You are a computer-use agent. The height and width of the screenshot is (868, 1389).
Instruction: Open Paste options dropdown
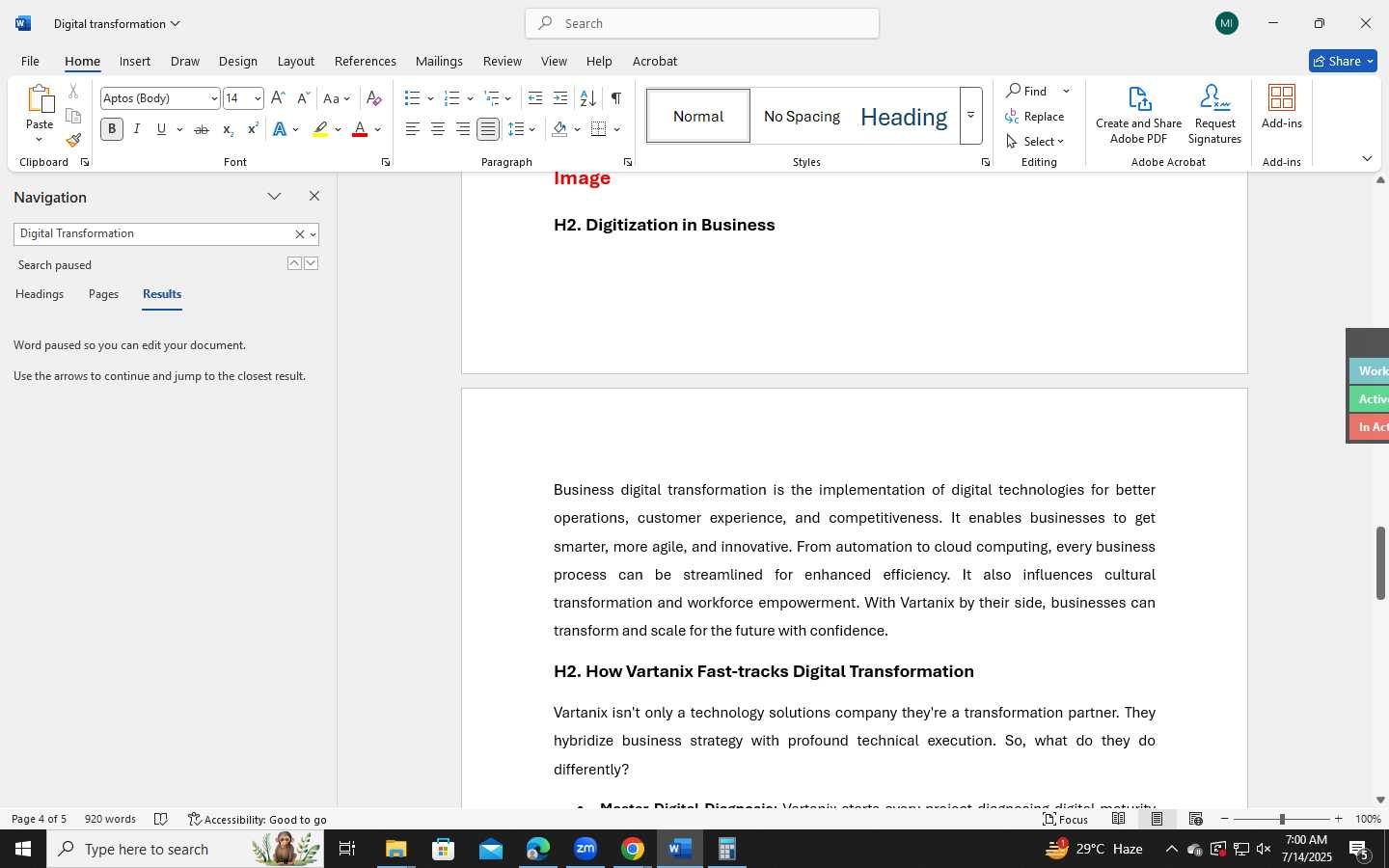40,140
